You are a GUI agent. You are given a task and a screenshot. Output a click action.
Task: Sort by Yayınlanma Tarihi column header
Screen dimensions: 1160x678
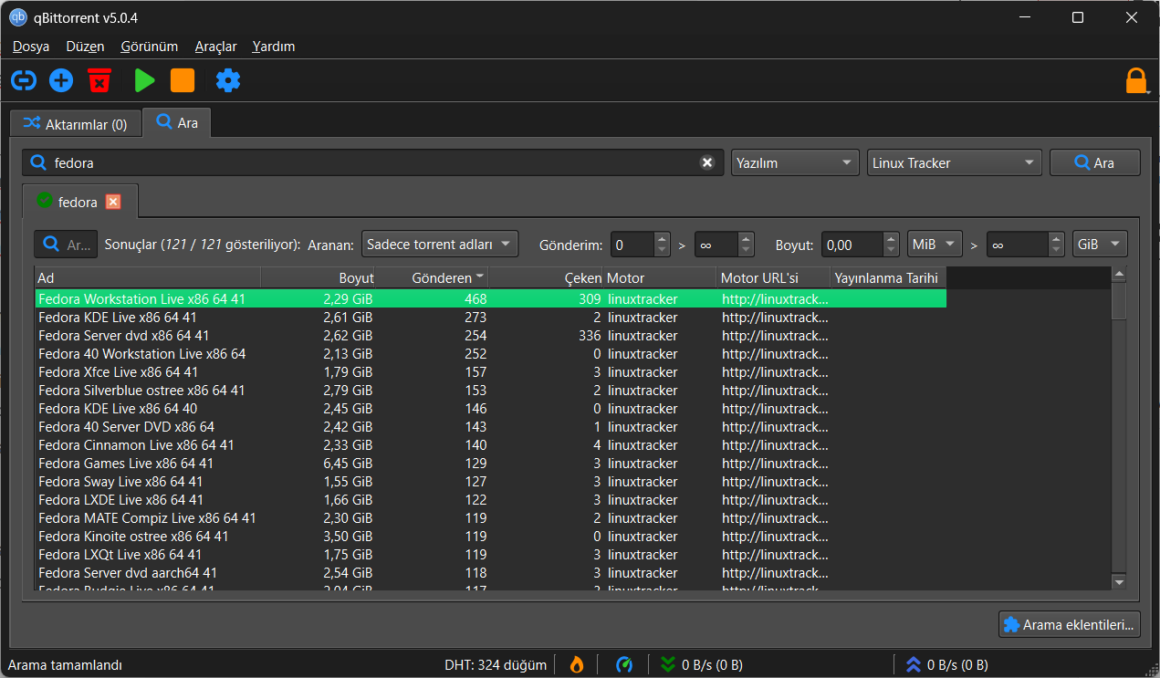pos(888,278)
